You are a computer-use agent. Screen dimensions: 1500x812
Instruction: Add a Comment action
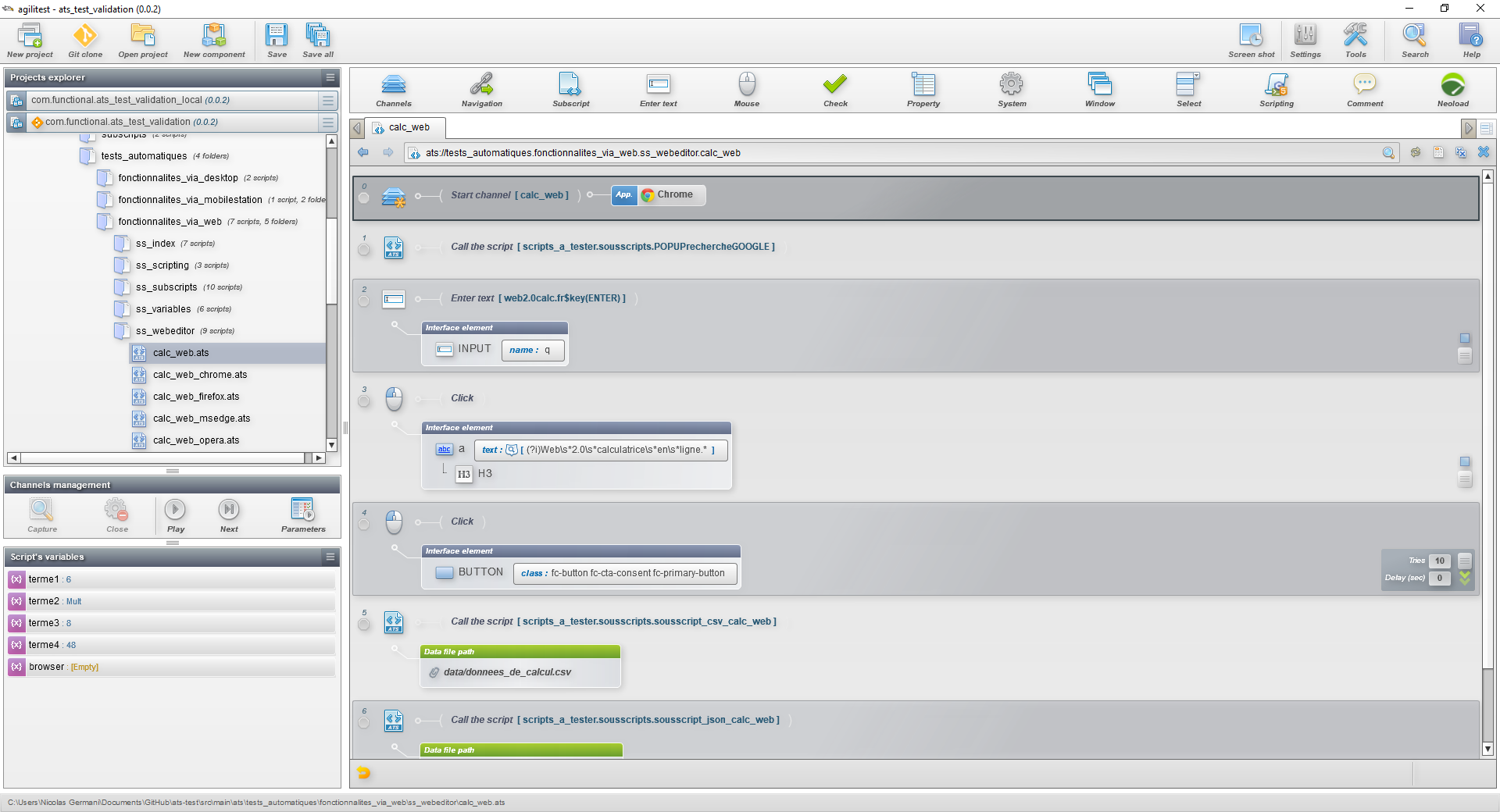(x=1365, y=90)
